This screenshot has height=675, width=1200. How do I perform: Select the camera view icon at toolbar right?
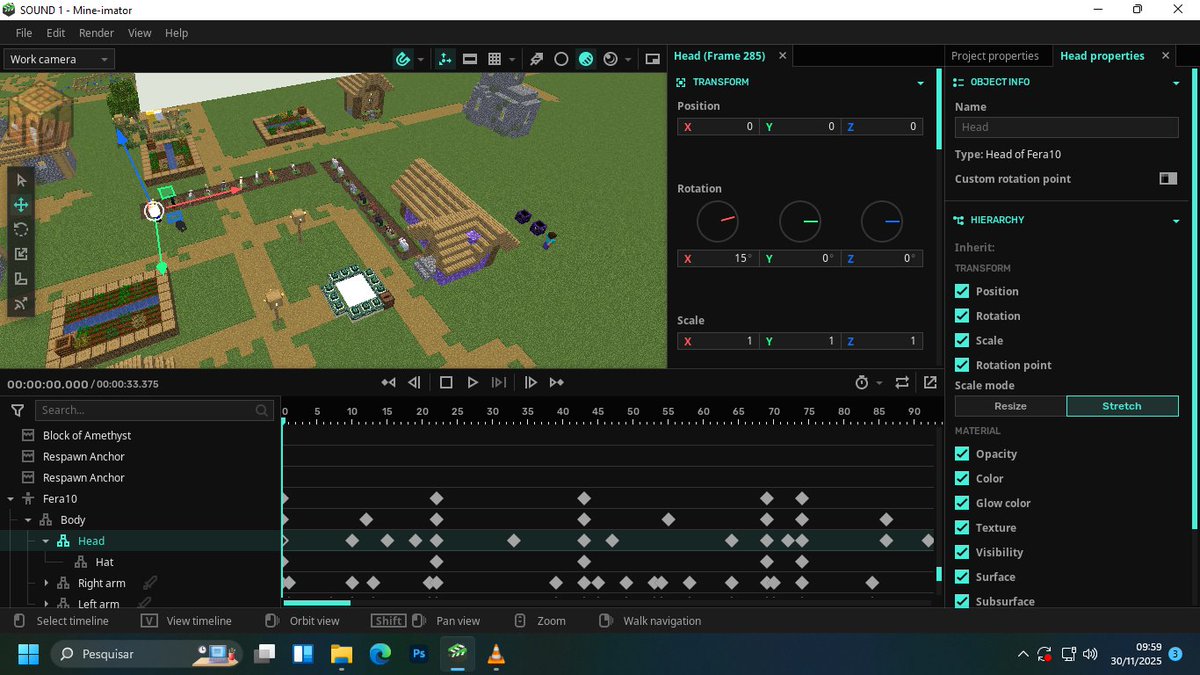(x=652, y=58)
